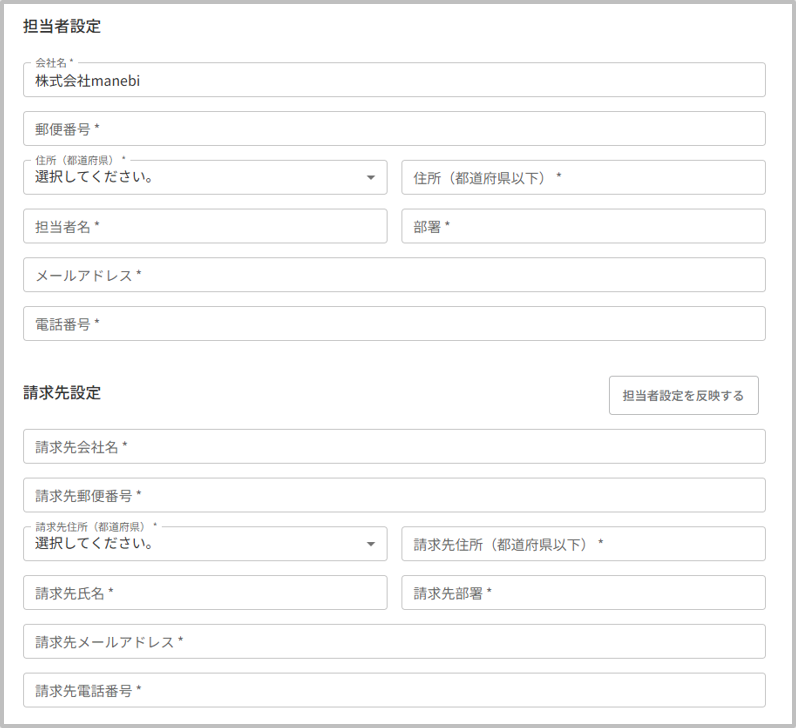Click the 請求先郵便番号 input field

point(394,495)
